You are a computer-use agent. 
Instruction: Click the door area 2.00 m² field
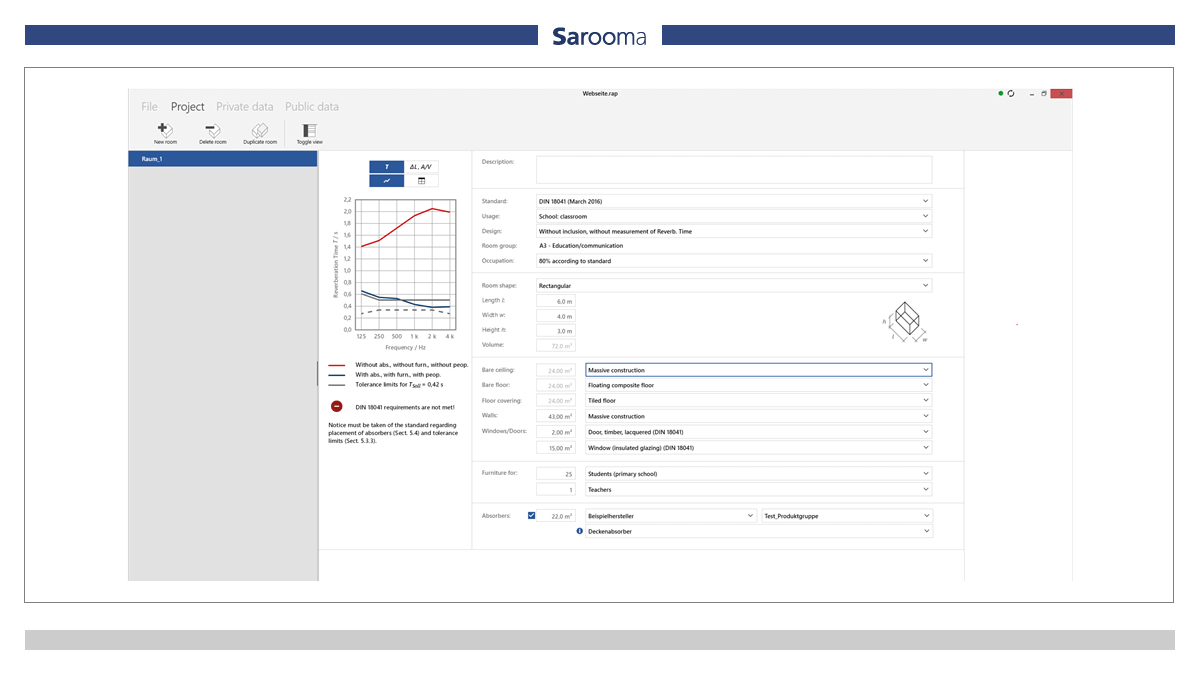pos(556,432)
